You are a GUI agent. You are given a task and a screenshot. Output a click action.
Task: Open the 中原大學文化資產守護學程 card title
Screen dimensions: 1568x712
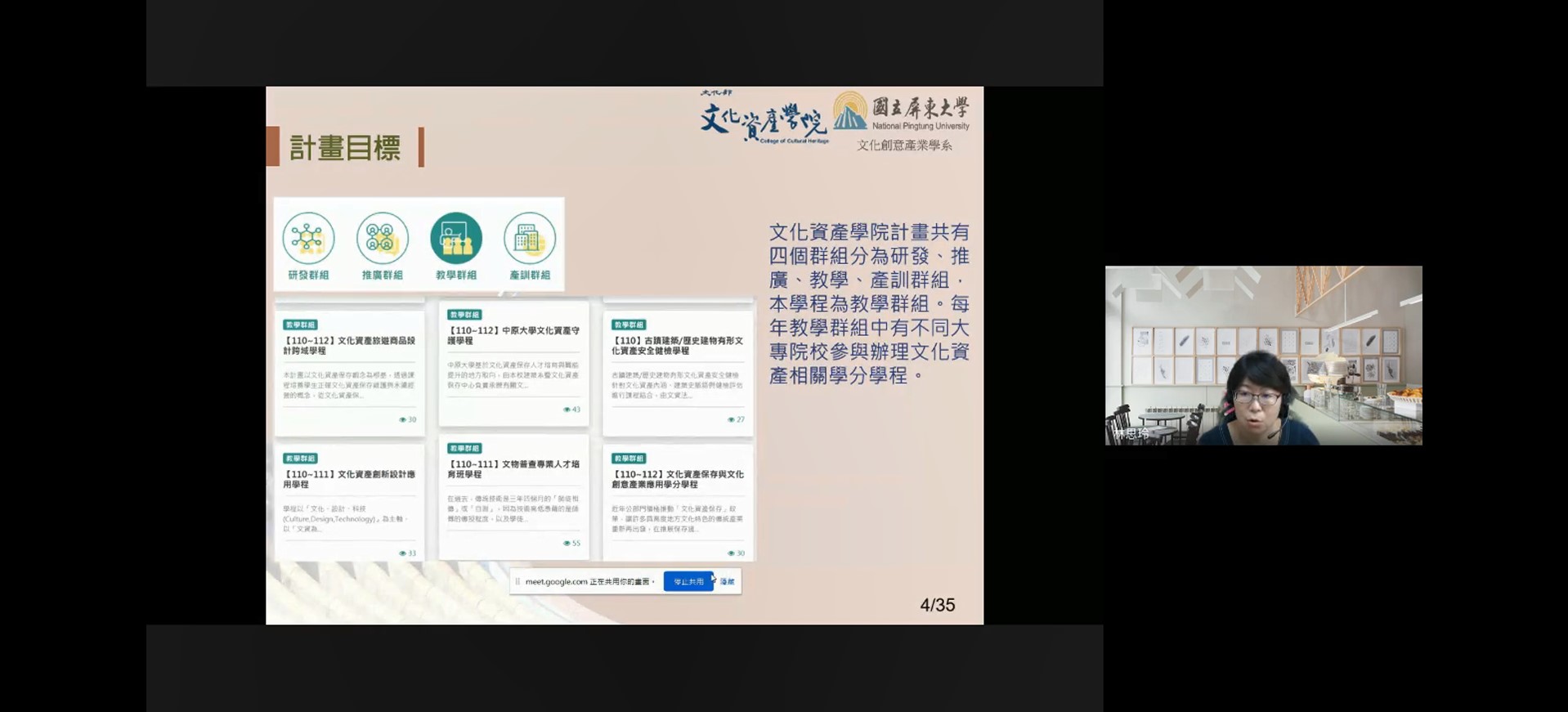point(513,335)
